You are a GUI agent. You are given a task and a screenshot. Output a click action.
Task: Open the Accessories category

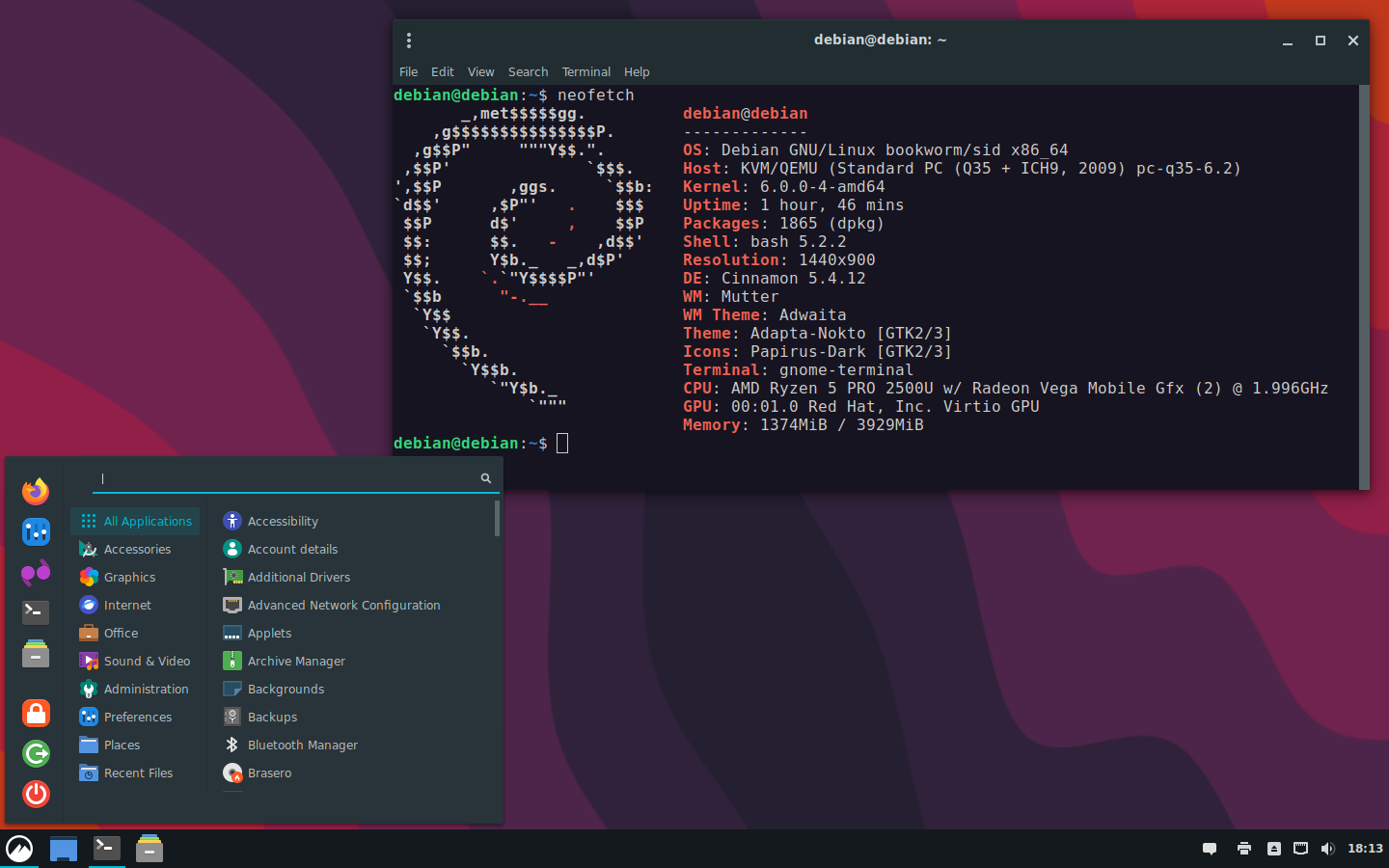pyautogui.click(x=135, y=549)
